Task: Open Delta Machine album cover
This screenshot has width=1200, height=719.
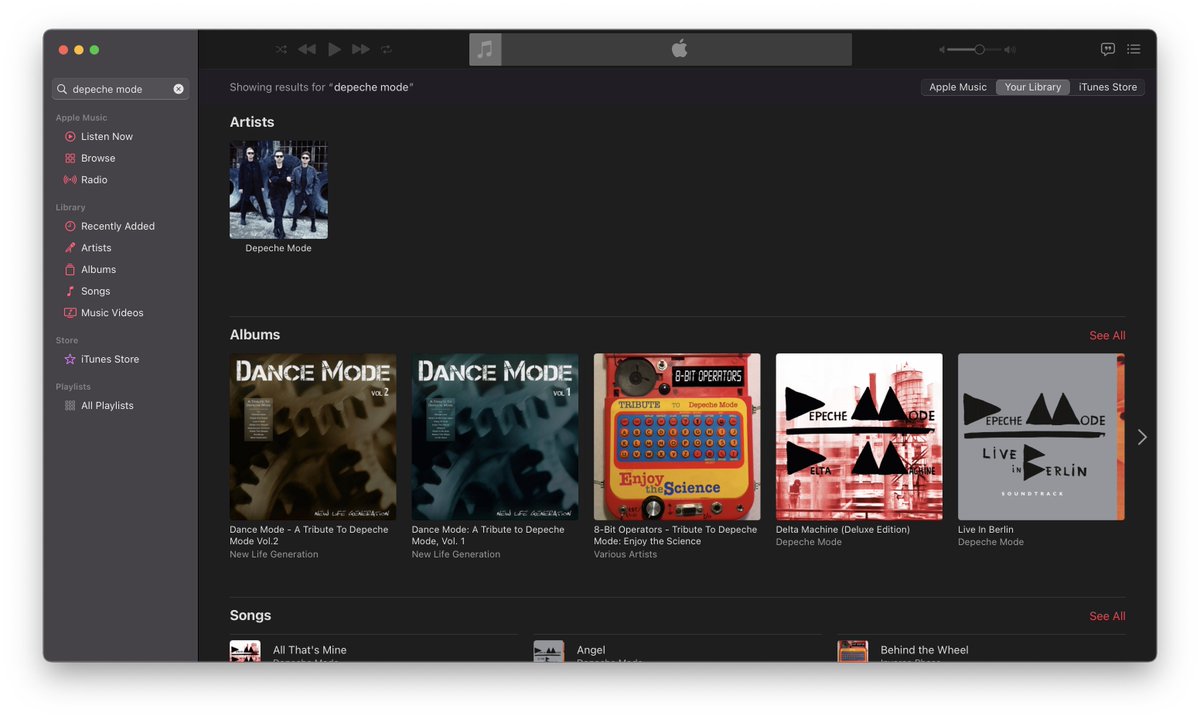Action: (x=859, y=437)
